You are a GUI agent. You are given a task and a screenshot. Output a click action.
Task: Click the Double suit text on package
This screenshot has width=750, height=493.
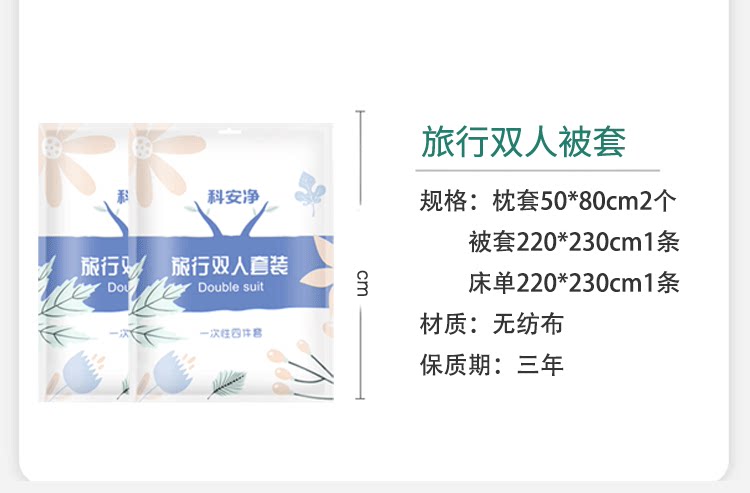click(231, 287)
